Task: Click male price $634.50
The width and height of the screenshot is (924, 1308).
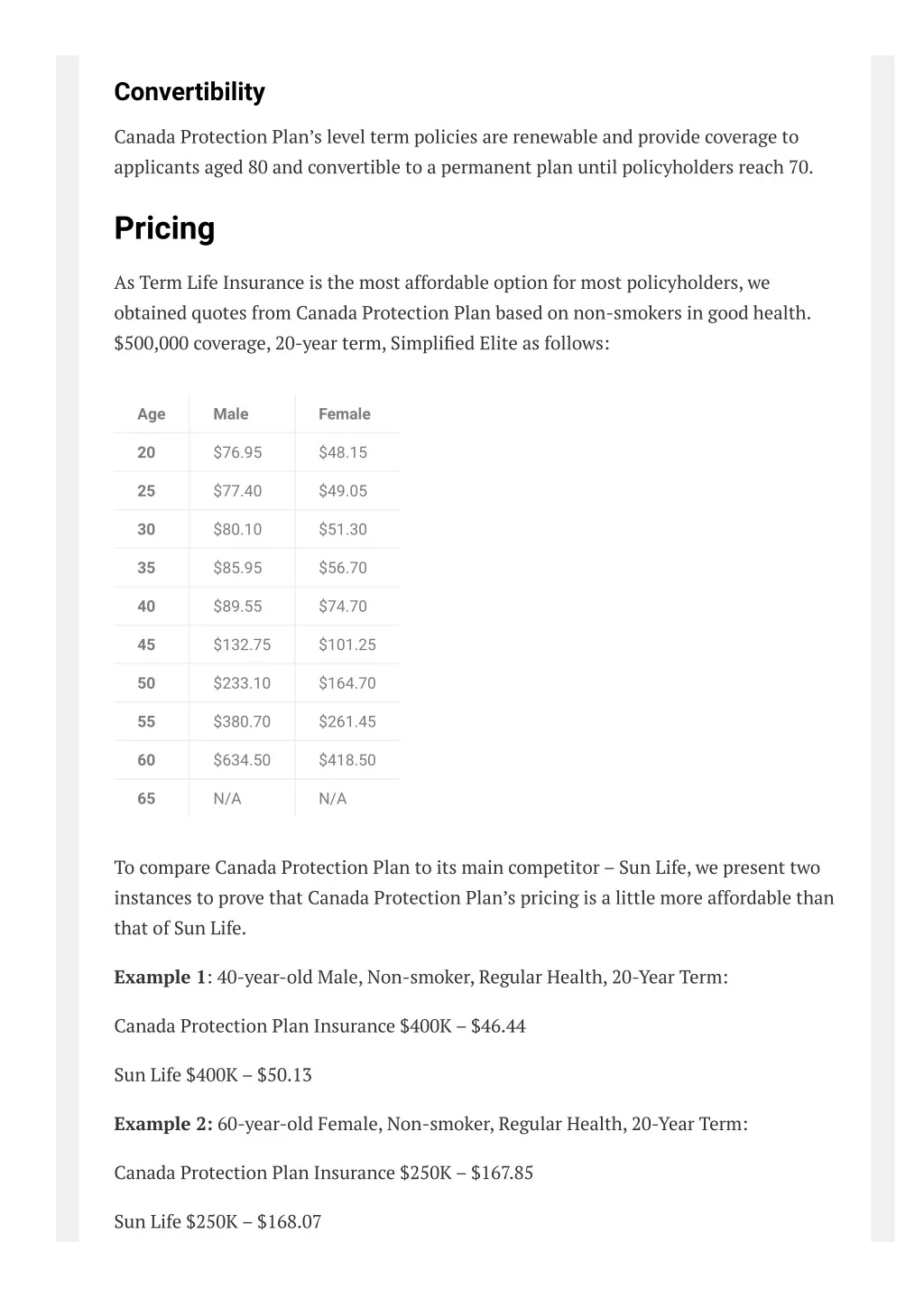Action: (x=242, y=761)
